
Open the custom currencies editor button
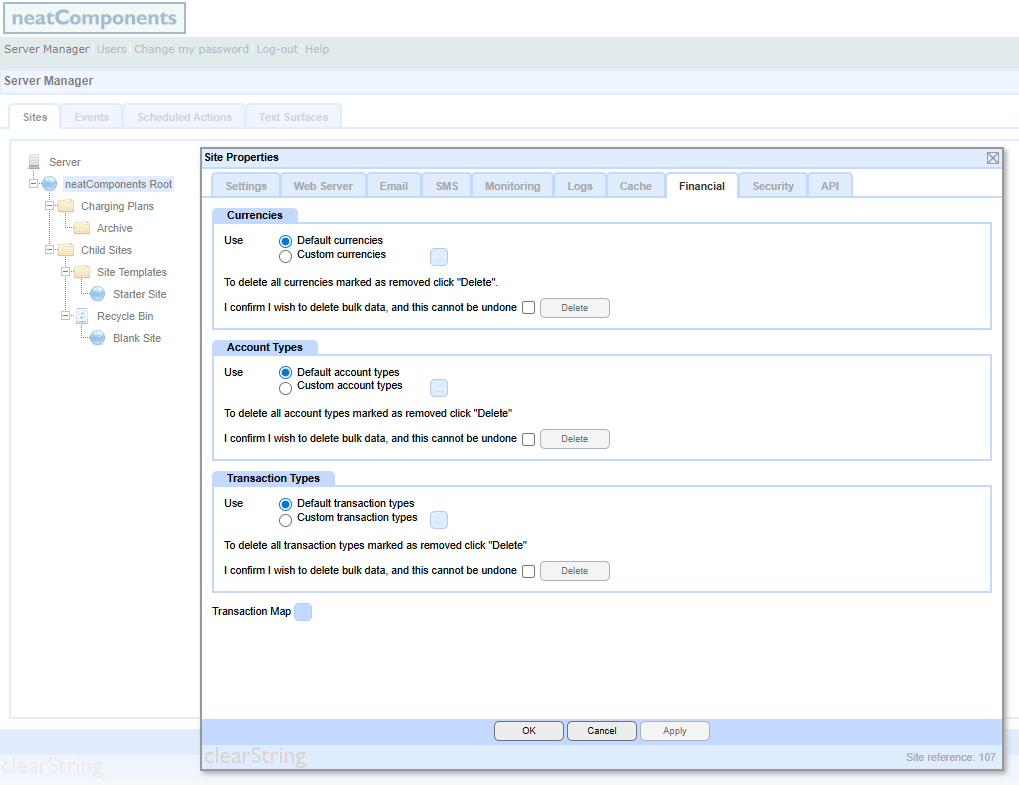click(439, 257)
